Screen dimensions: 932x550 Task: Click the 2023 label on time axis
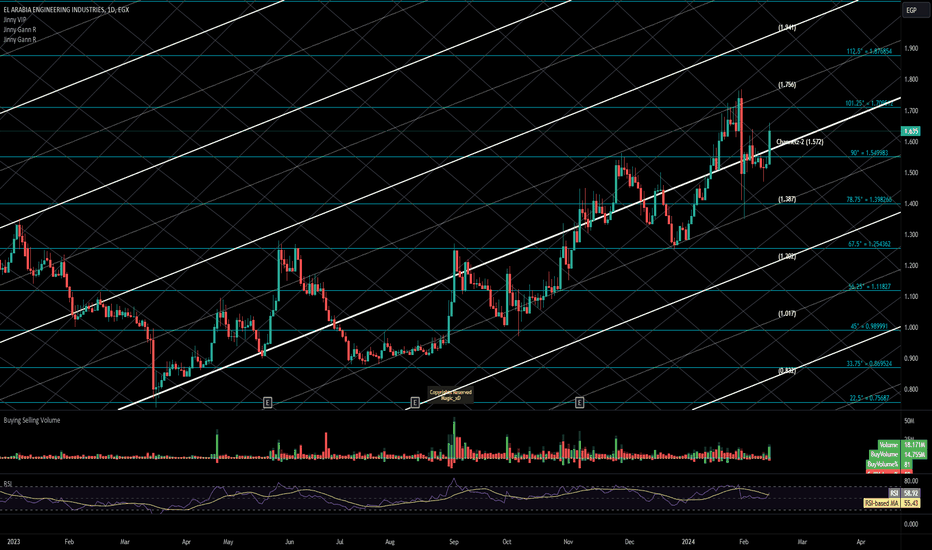[13, 542]
